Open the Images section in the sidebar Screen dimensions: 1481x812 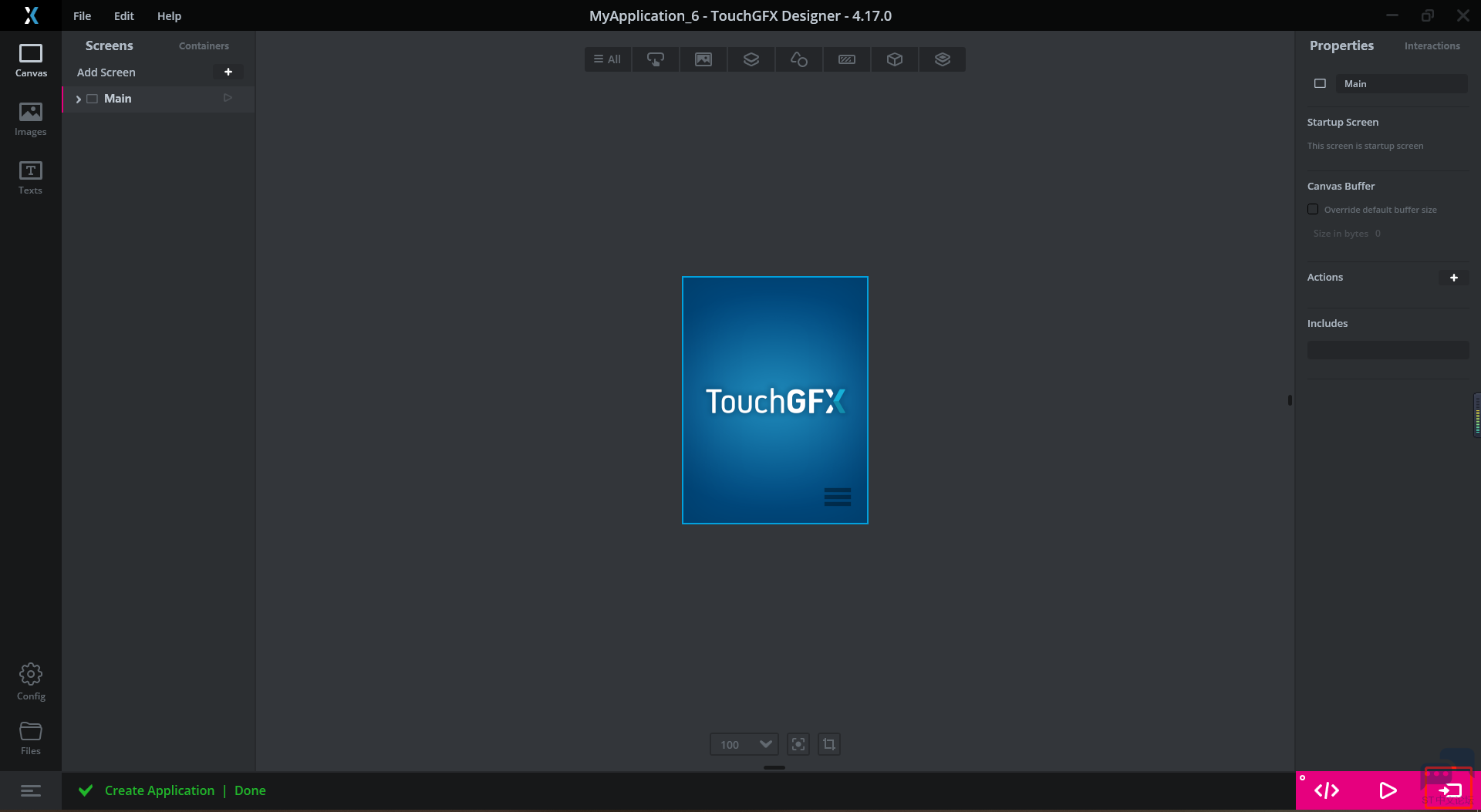click(31, 120)
